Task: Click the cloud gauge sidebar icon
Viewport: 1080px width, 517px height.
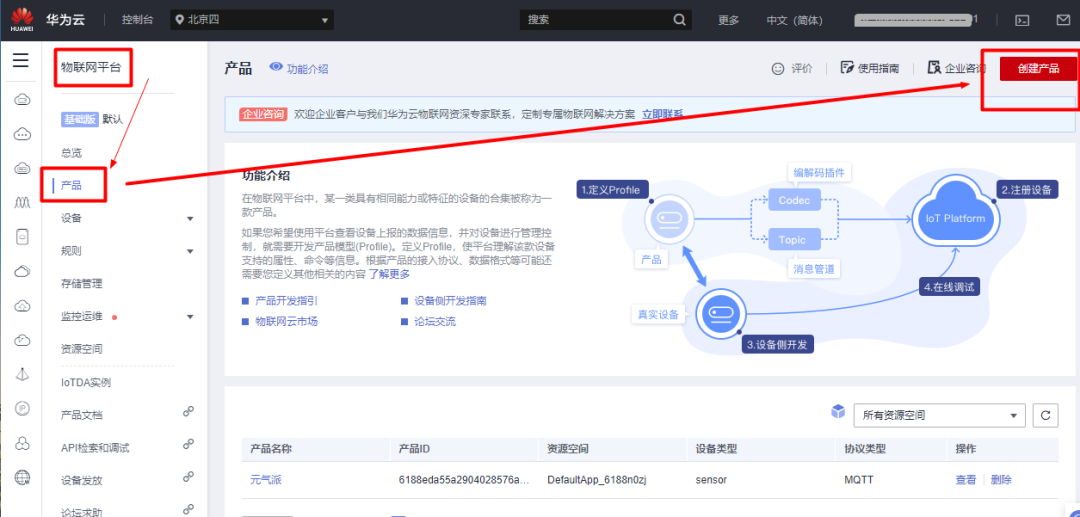Action: point(22,339)
